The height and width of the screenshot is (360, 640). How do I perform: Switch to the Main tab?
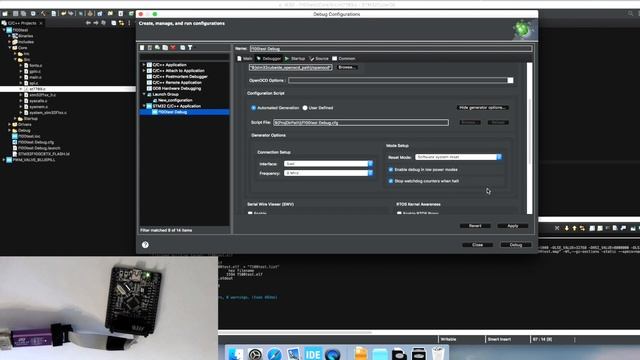coord(244,59)
